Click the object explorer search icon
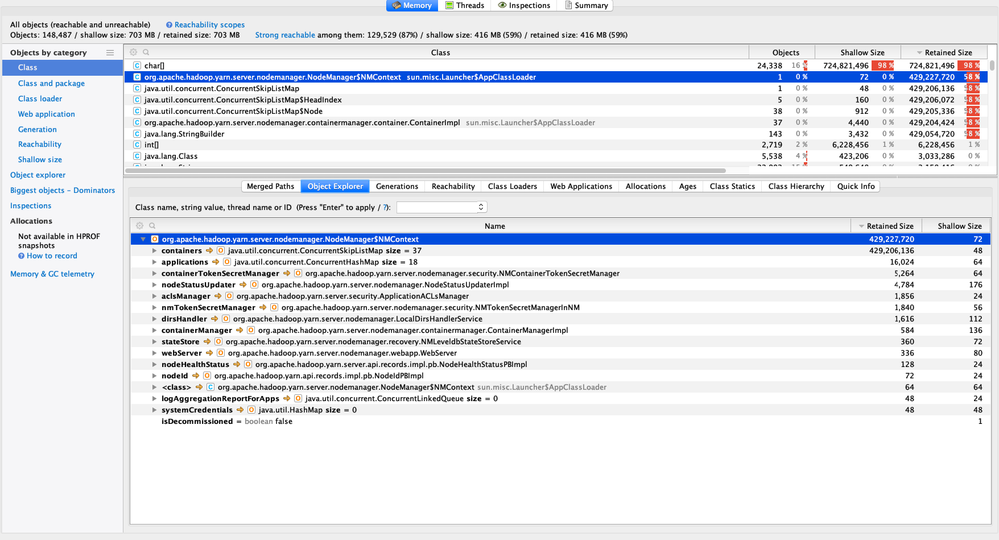Screen dimensions: 999x540 click(152, 225)
